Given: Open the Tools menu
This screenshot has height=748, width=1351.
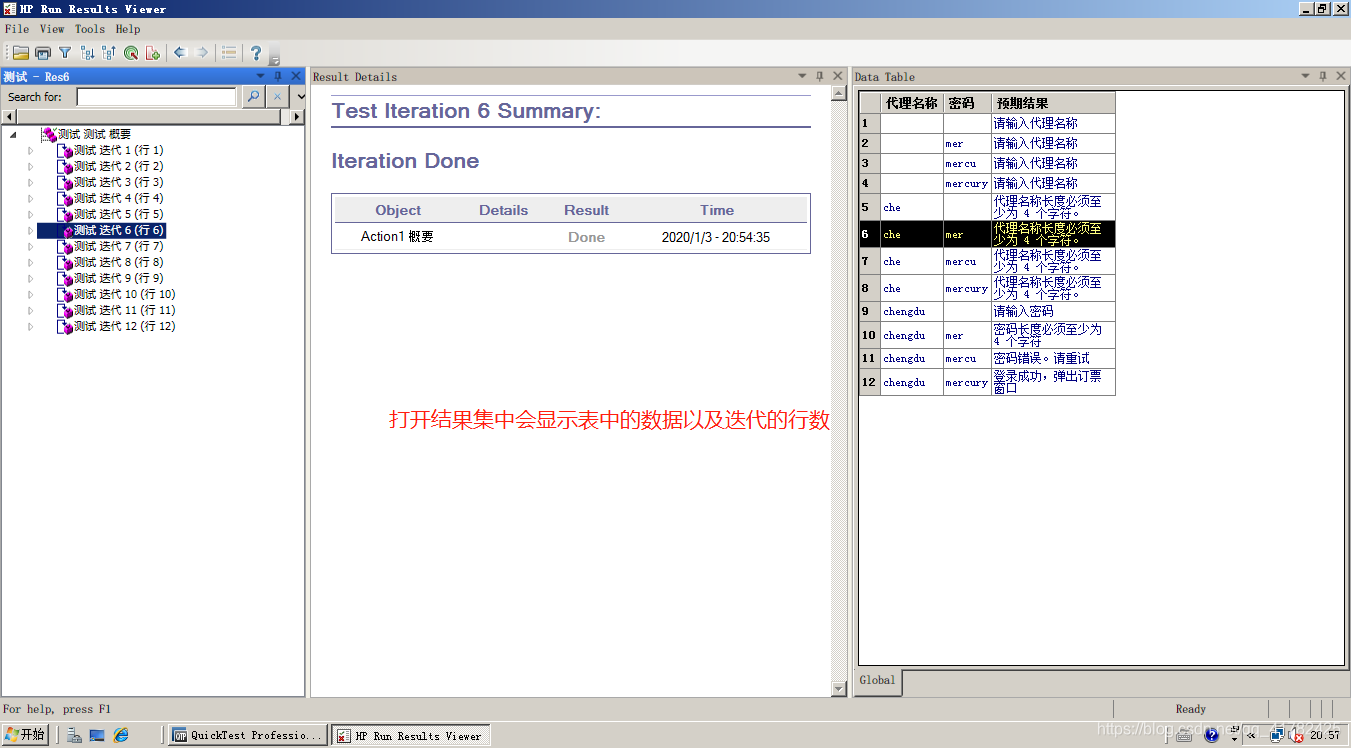Looking at the screenshot, I should point(90,29).
